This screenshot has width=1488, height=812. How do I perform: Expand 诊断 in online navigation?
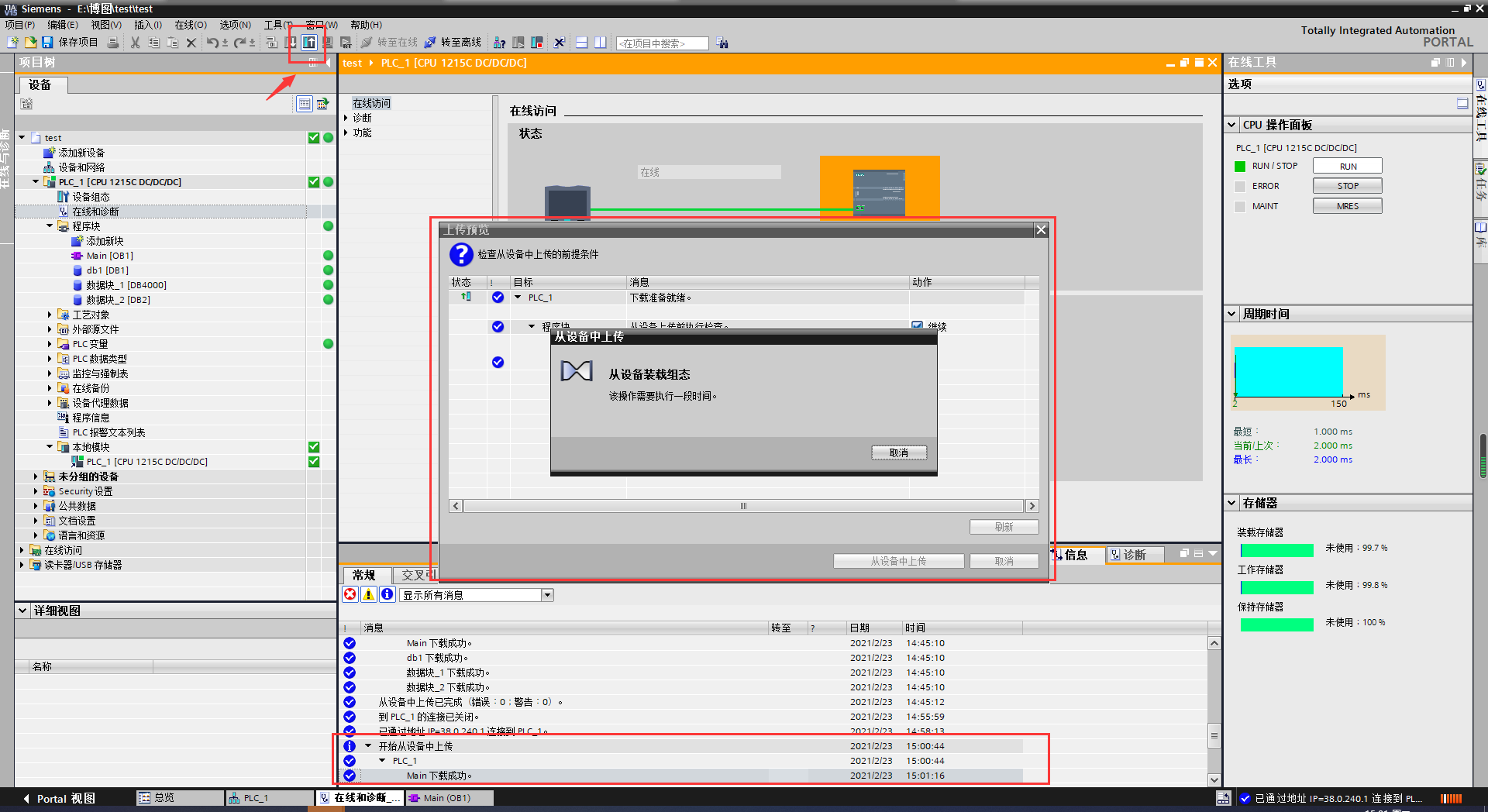point(346,118)
